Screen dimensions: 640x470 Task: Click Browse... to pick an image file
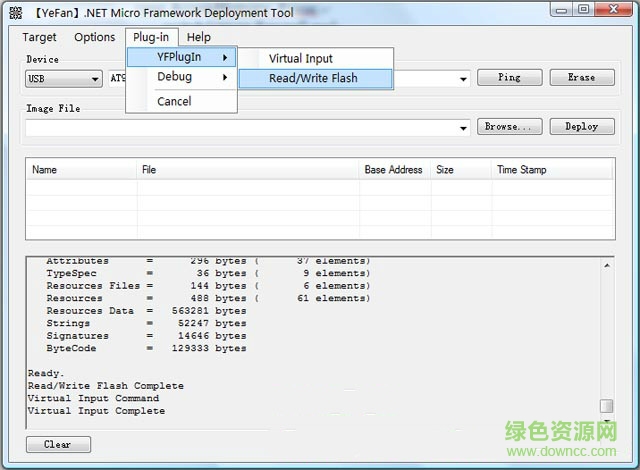512,127
